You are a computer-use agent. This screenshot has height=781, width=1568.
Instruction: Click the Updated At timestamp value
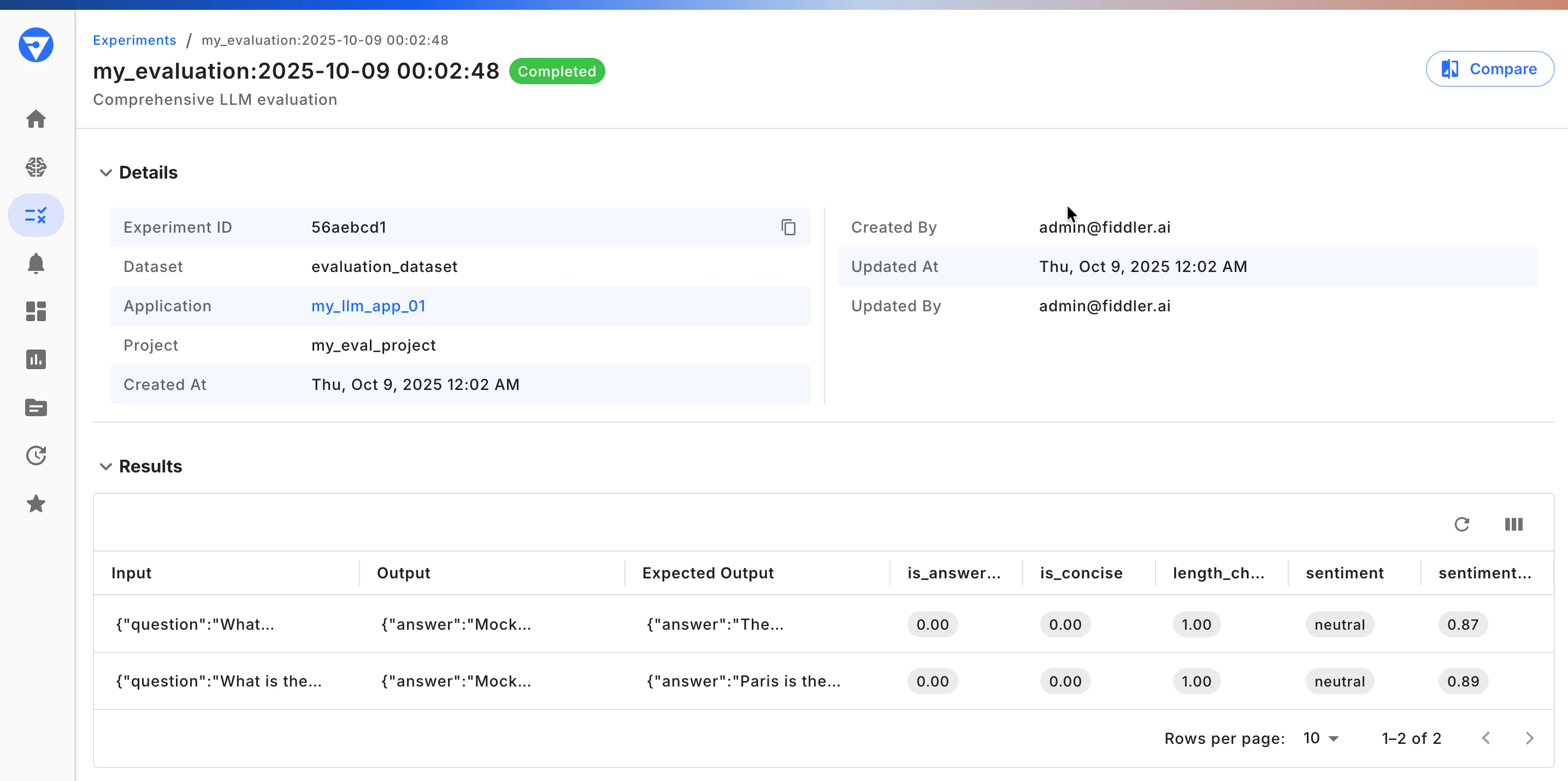[1142, 267]
